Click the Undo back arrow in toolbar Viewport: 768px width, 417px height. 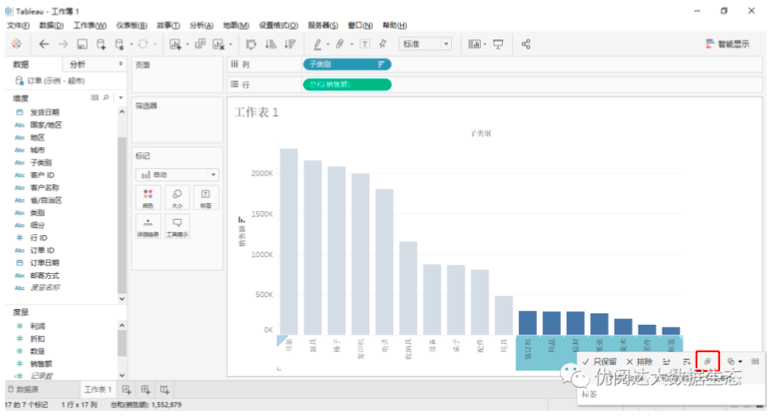[44, 44]
